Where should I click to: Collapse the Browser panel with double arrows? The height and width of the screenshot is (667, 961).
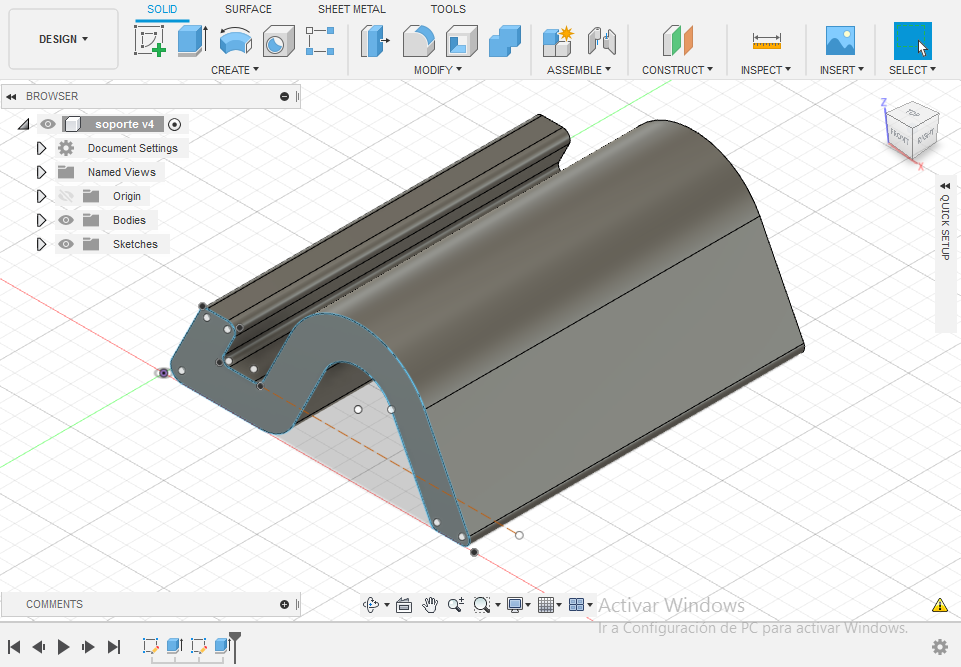[x=11, y=96]
